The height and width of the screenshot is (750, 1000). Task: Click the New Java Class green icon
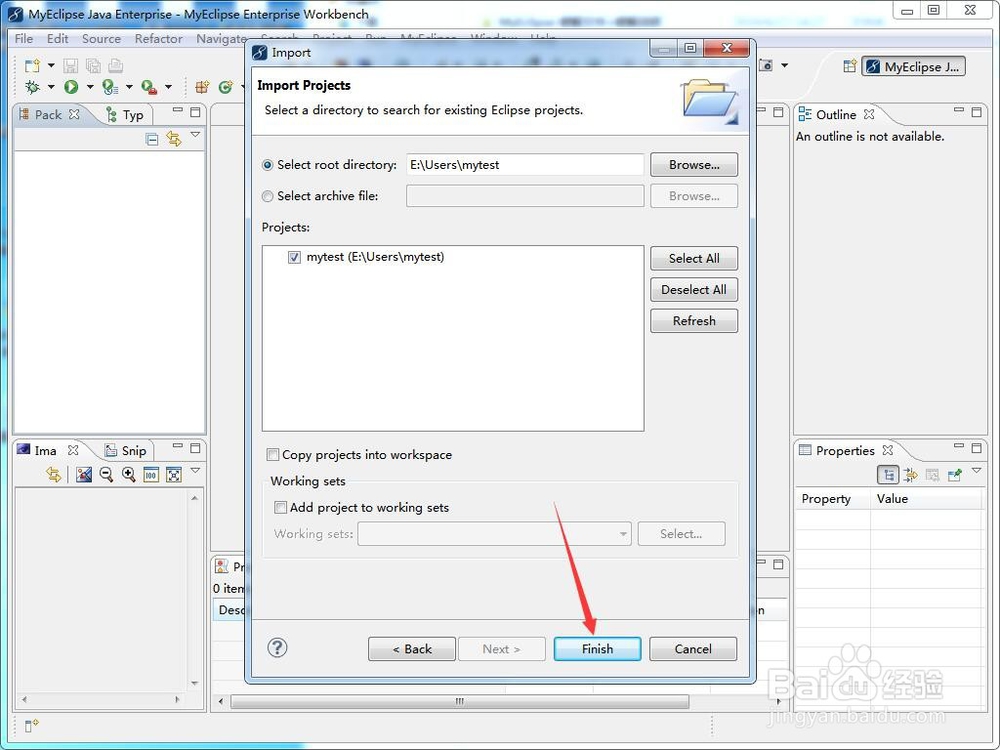point(225,87)
